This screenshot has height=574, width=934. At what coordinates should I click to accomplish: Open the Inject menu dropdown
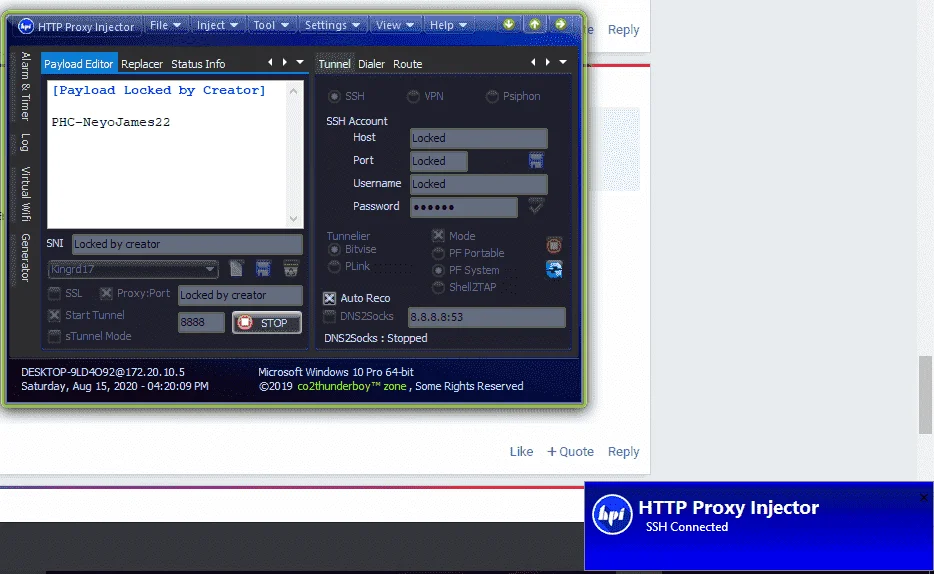click(217, 25)
